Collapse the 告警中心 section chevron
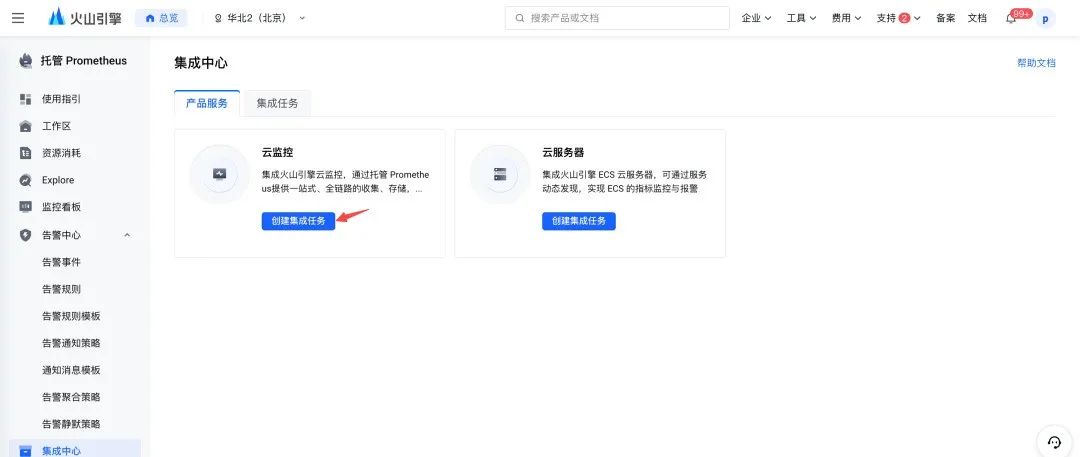Screen dimensions: 1080x457 [x=127, y=235]
